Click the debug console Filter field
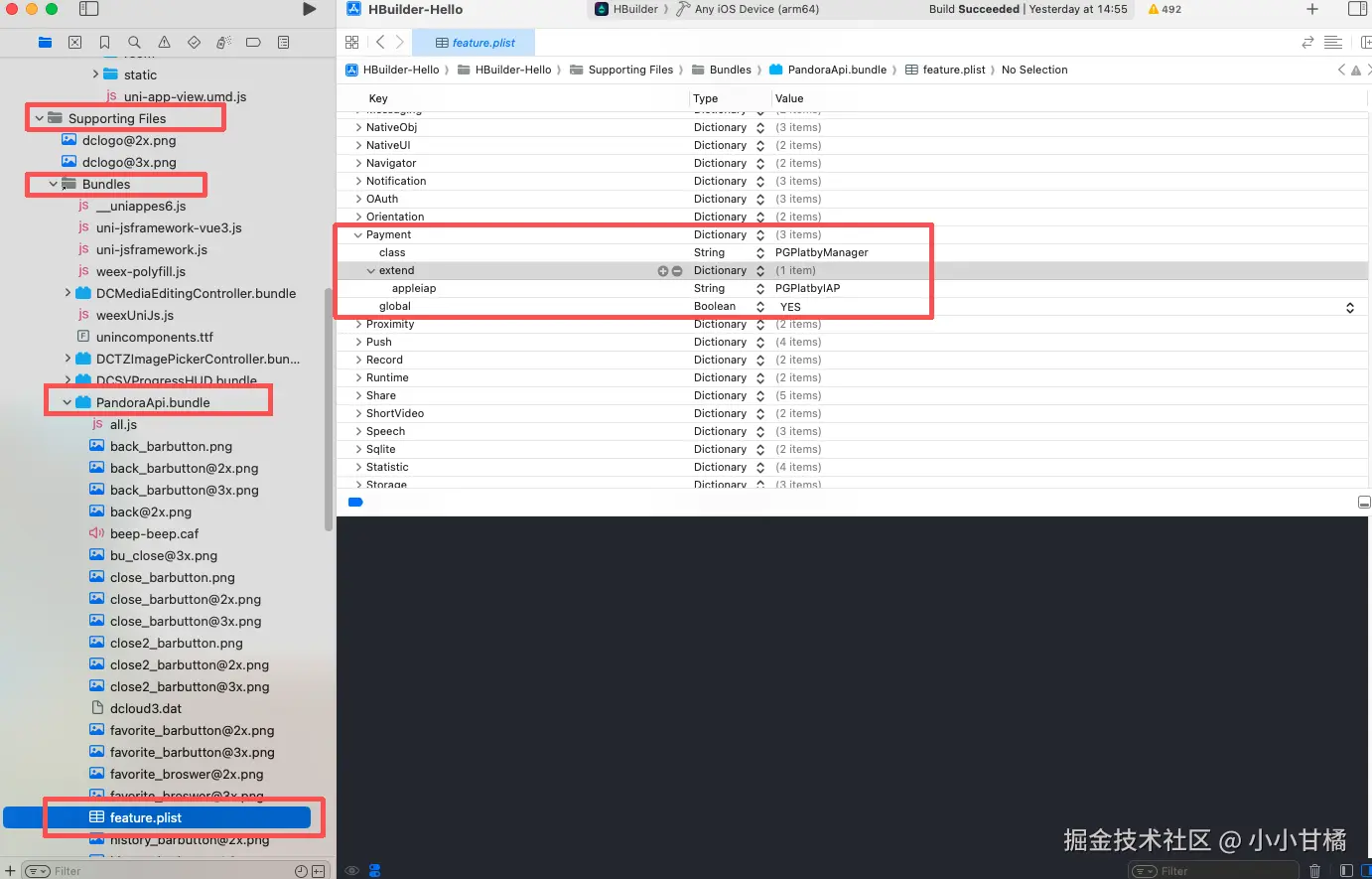 pos(1214,871)
